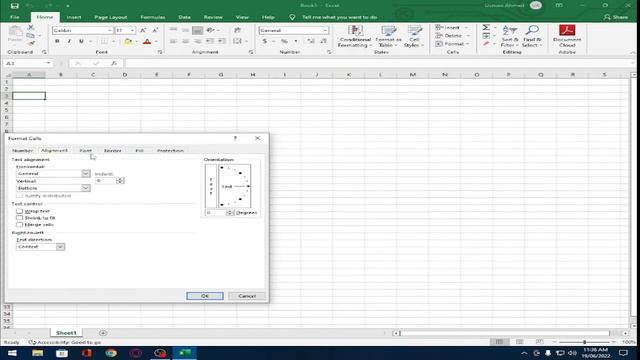Open Format Cells dialog help question mark

point(235,138)
